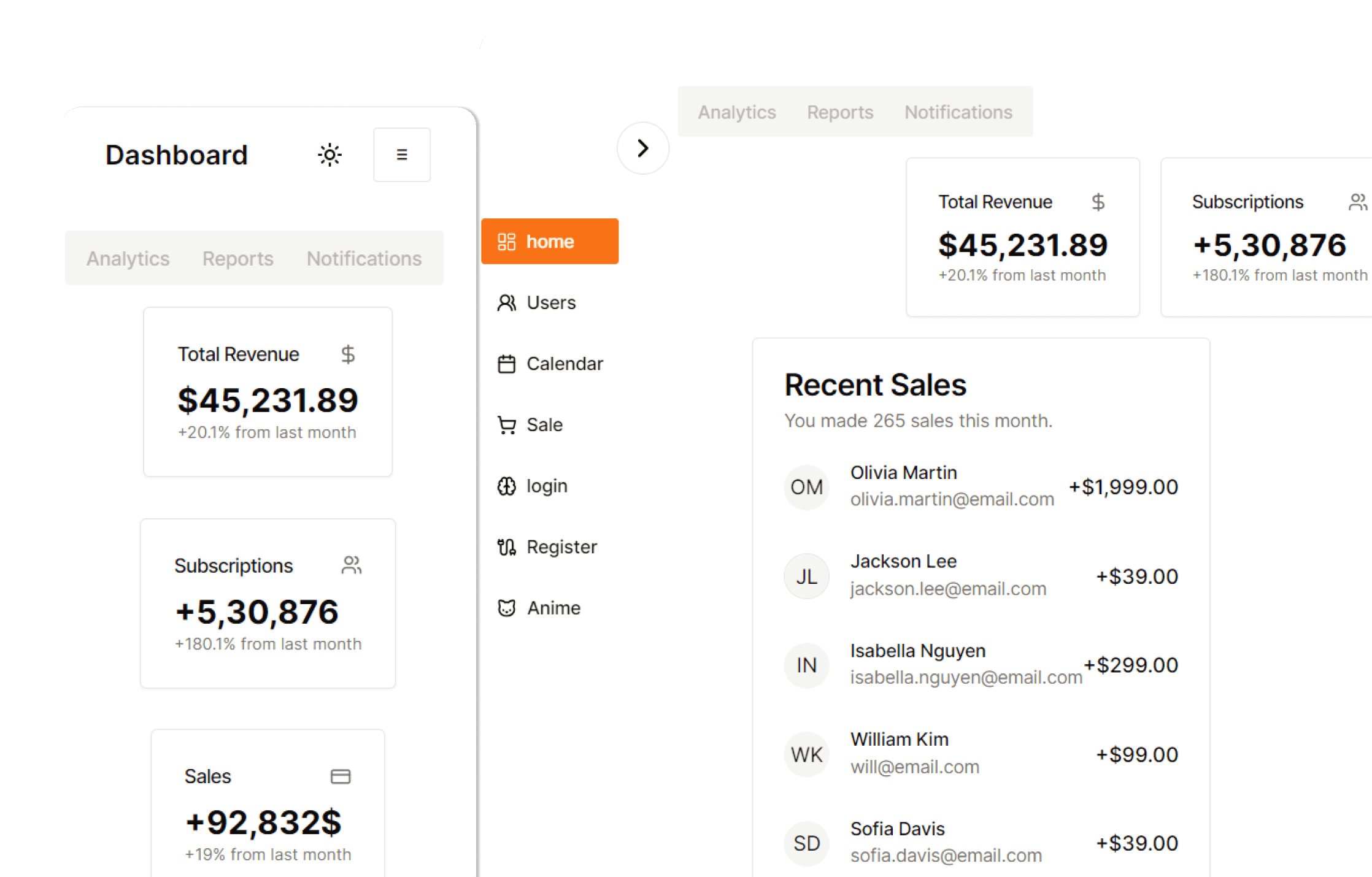1372x877 pixels.
Task: Click the +$1,999.00 amount
Action: [1123, 487]
